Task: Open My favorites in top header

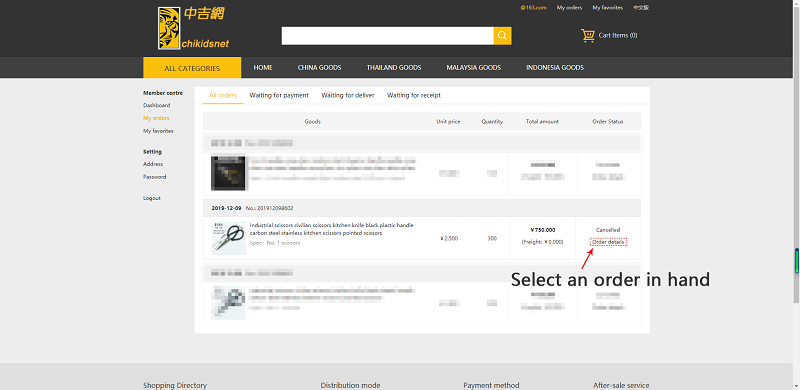Action: point(607,8)
